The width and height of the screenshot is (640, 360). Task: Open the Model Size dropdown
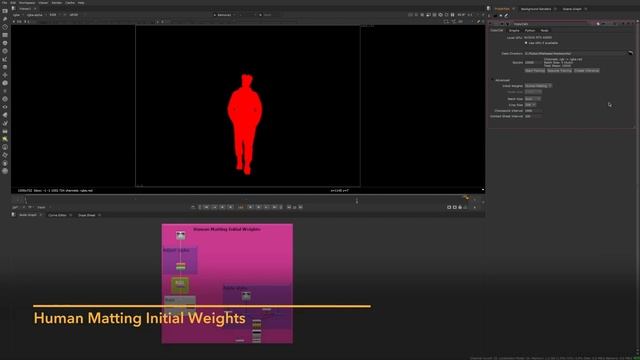click(x=533, y=92)
